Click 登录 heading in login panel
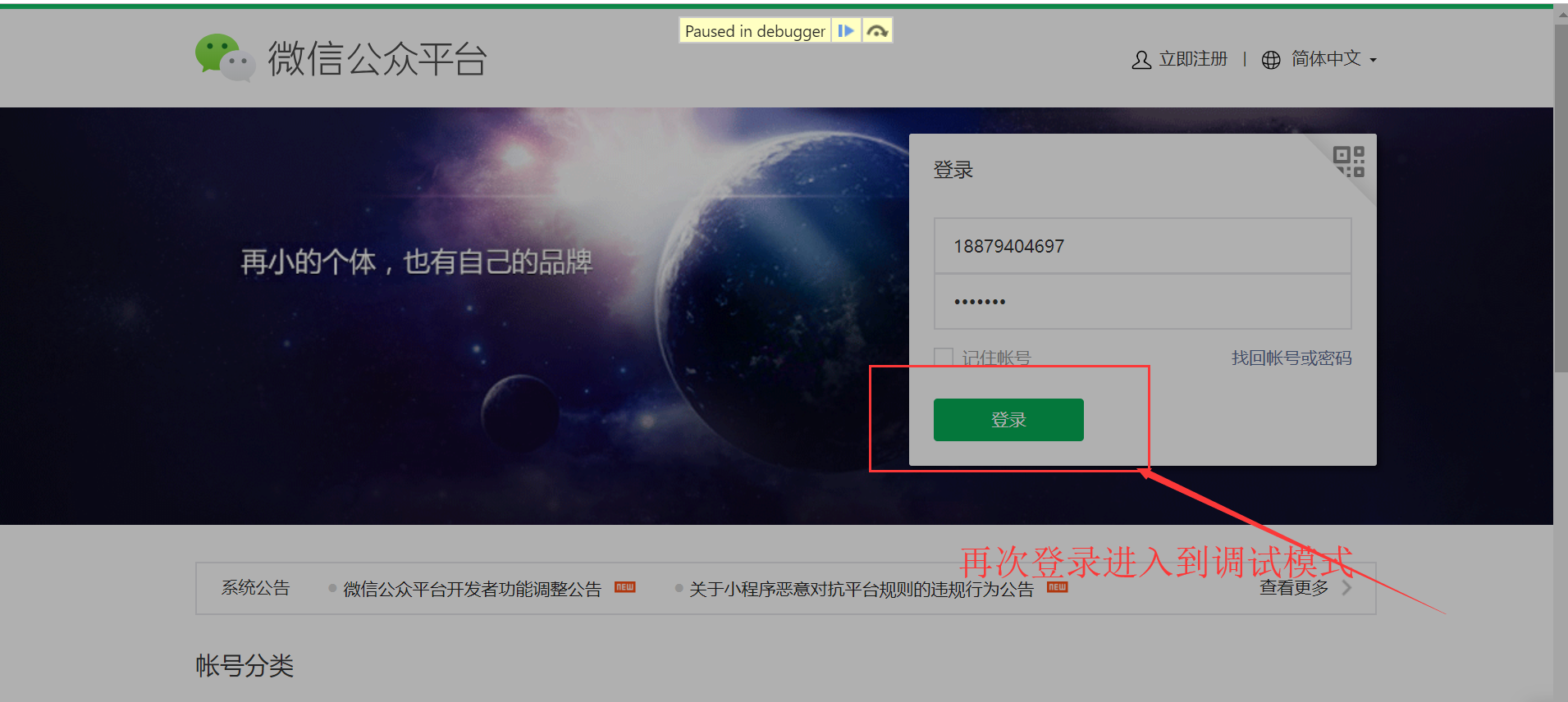 tap(953, 170)
